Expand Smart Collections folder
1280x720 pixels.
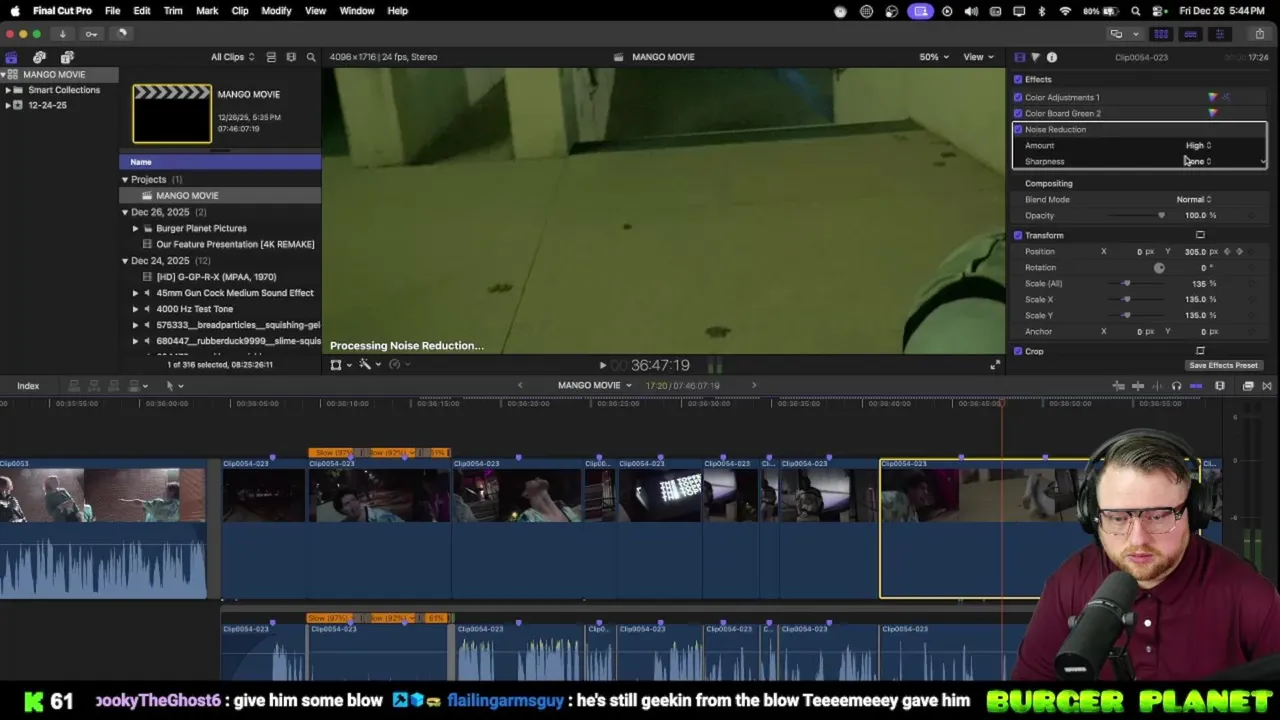pos(8,90)
